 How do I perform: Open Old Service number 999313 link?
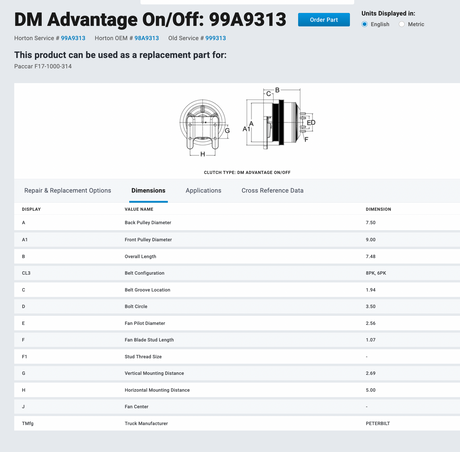point(215,38)
